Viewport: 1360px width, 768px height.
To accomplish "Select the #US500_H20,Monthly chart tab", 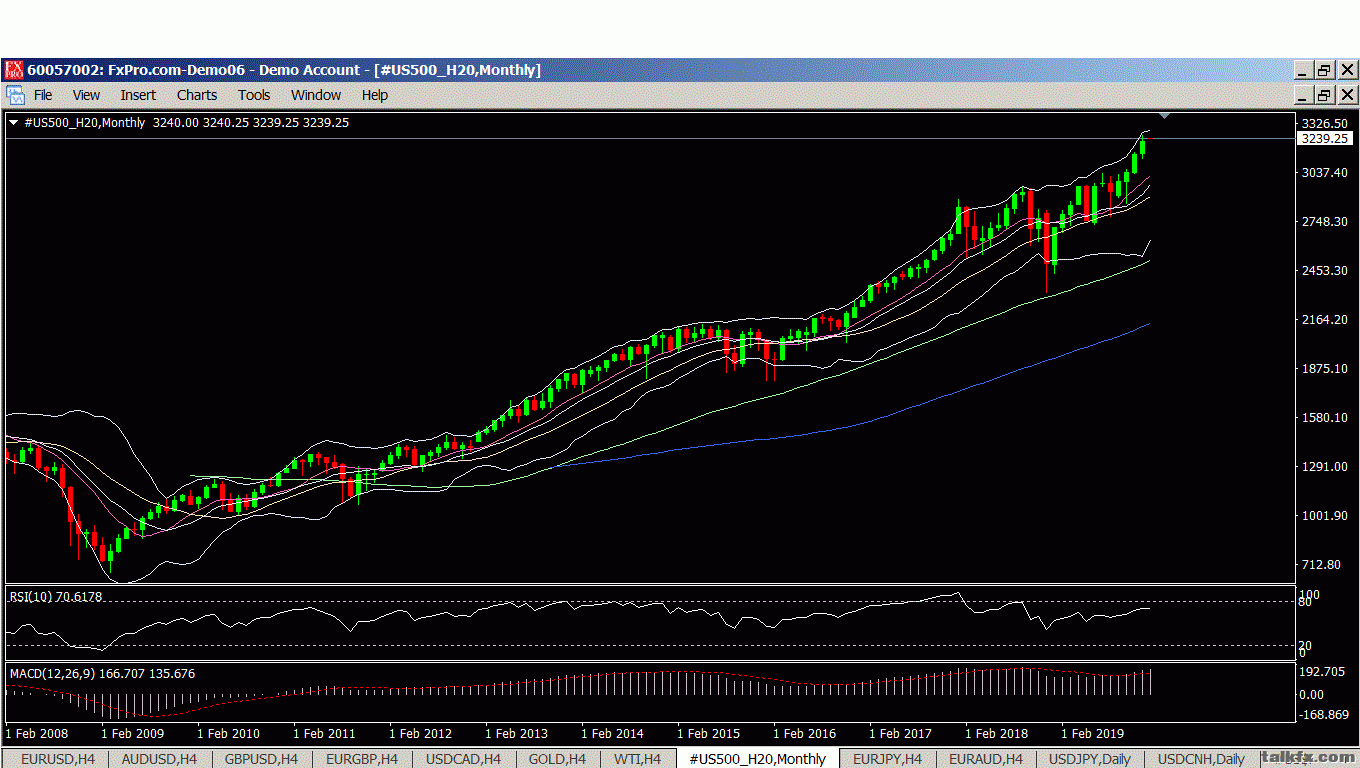I will click(x=758, y=759).
